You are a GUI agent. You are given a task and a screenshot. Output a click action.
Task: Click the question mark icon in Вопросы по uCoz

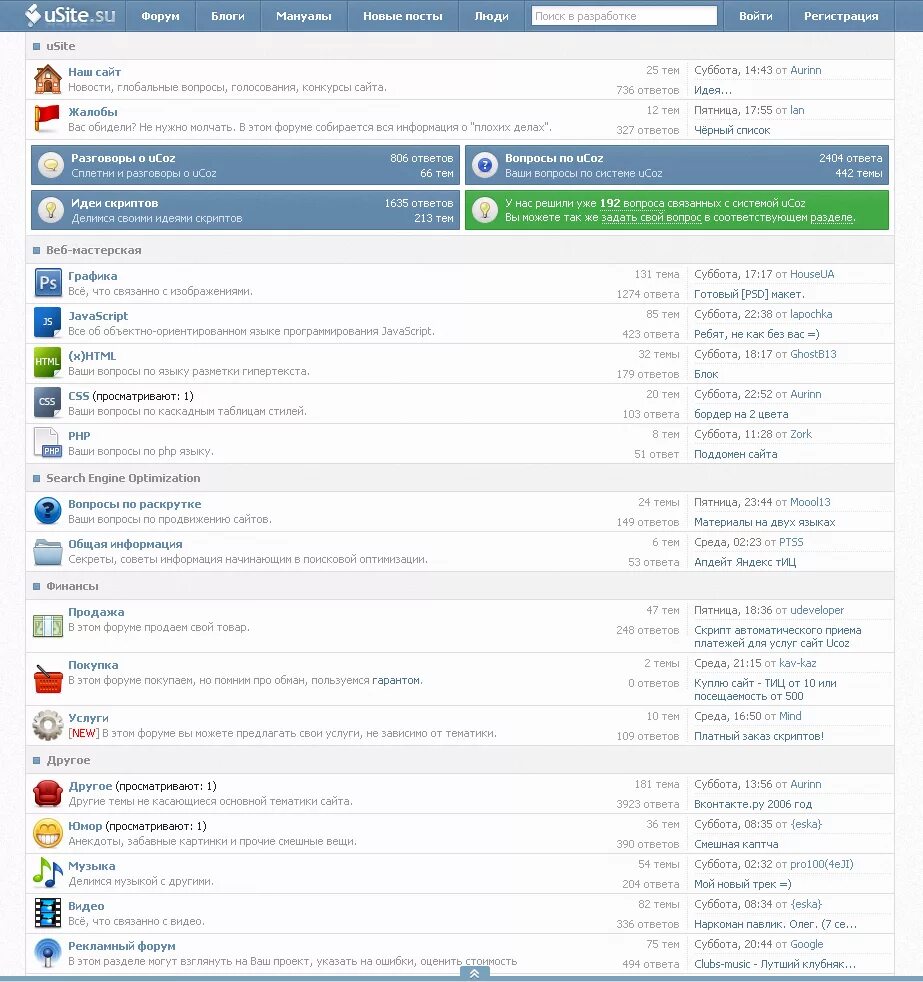coord(485,165)
